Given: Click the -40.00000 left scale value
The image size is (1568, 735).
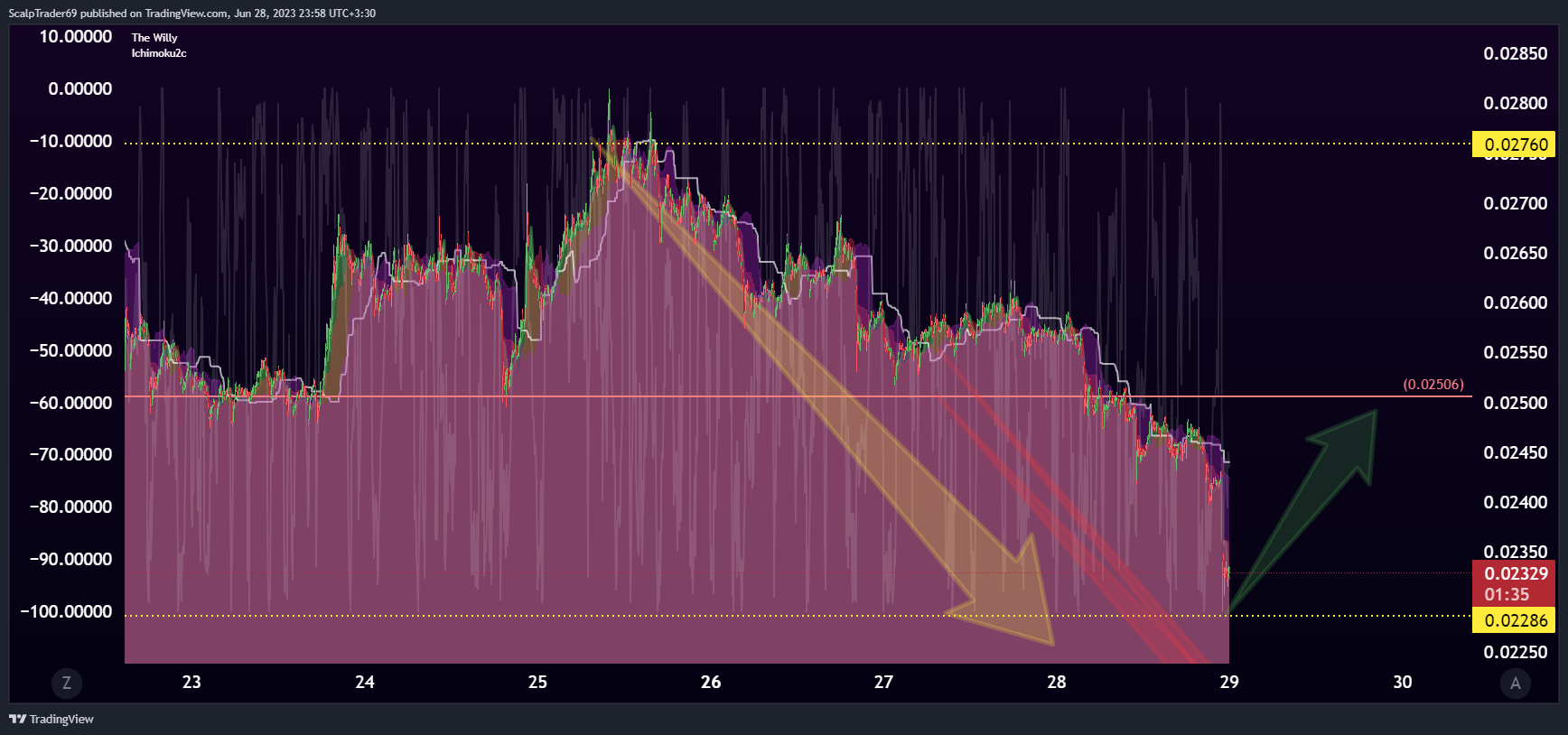Looking at the screenshot, I should tap(70, 298).
